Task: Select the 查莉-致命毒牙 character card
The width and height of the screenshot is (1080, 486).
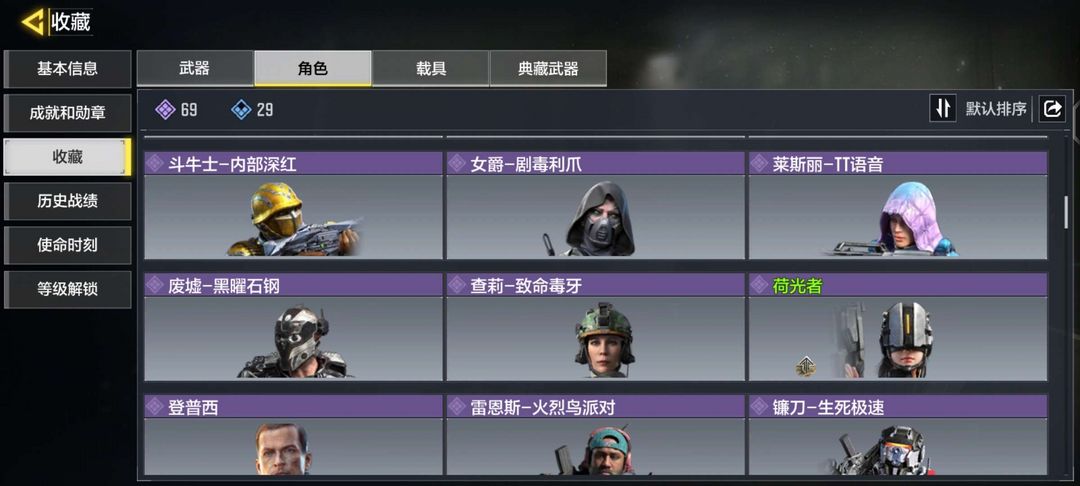Action: (596, 327)
